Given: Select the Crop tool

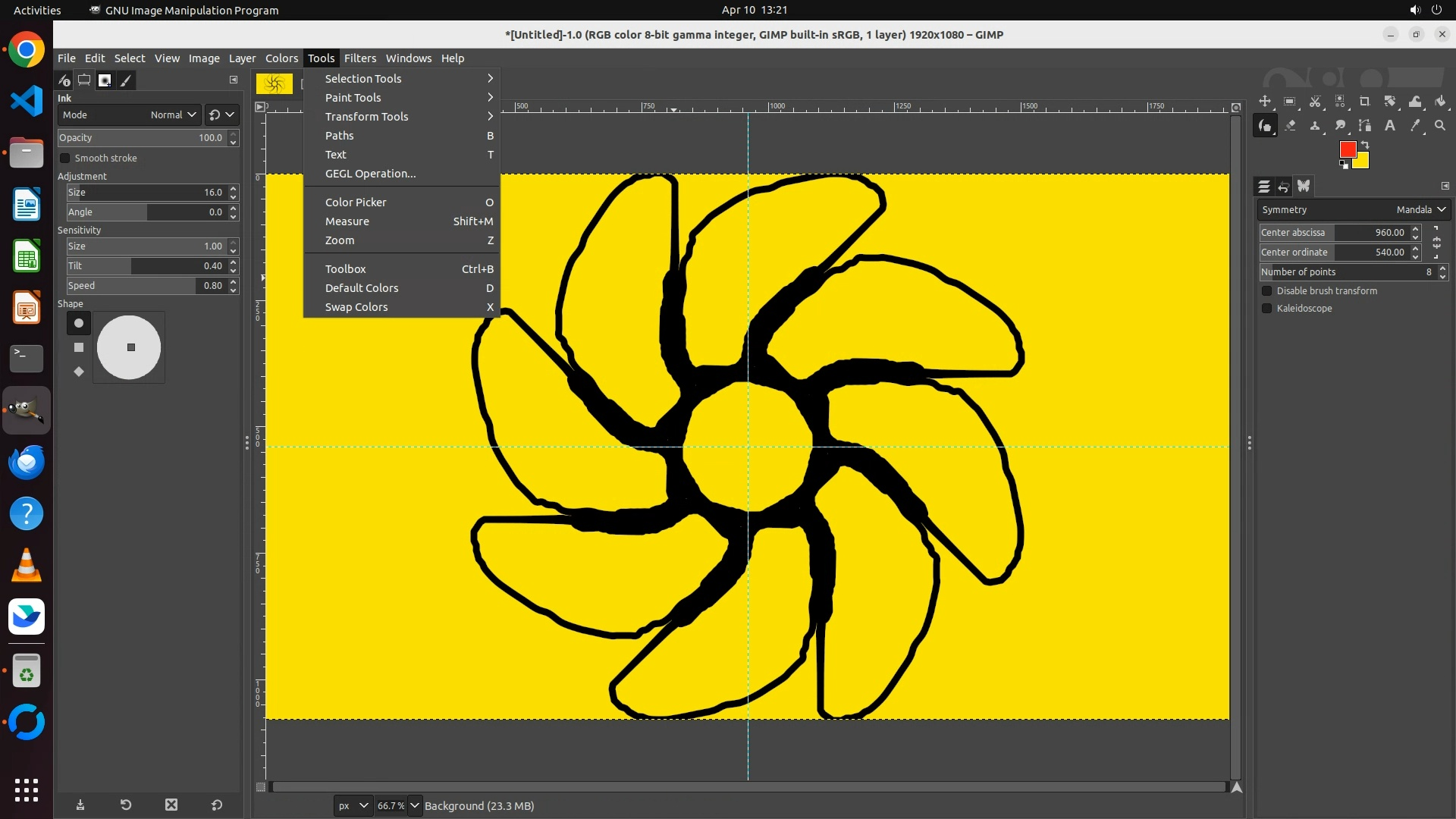Looking at the screenshot, I should pyautogui.click(x=1365, y=102).
